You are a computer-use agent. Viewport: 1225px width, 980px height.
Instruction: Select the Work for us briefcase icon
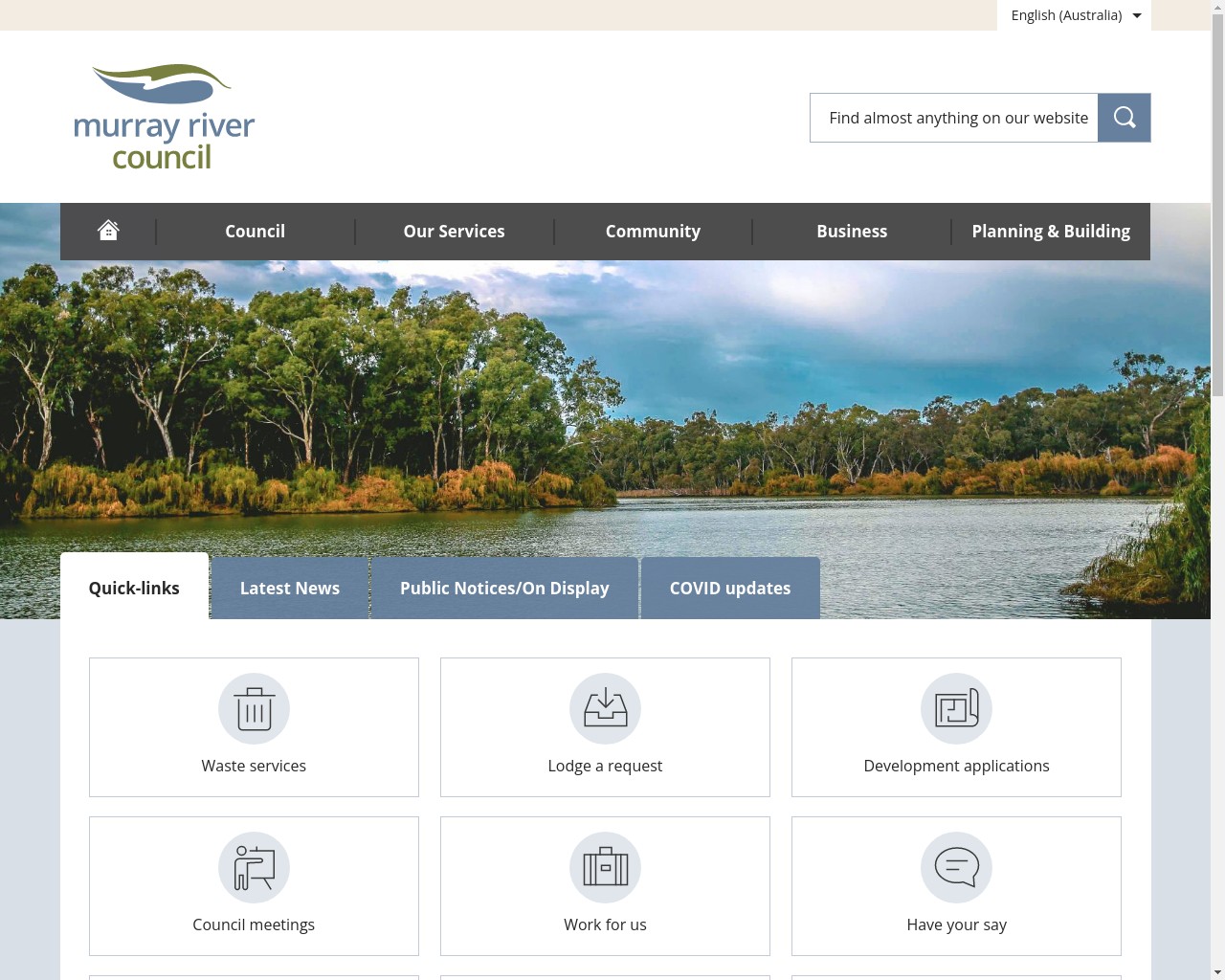pyautogui.click(x=605, y=867)
